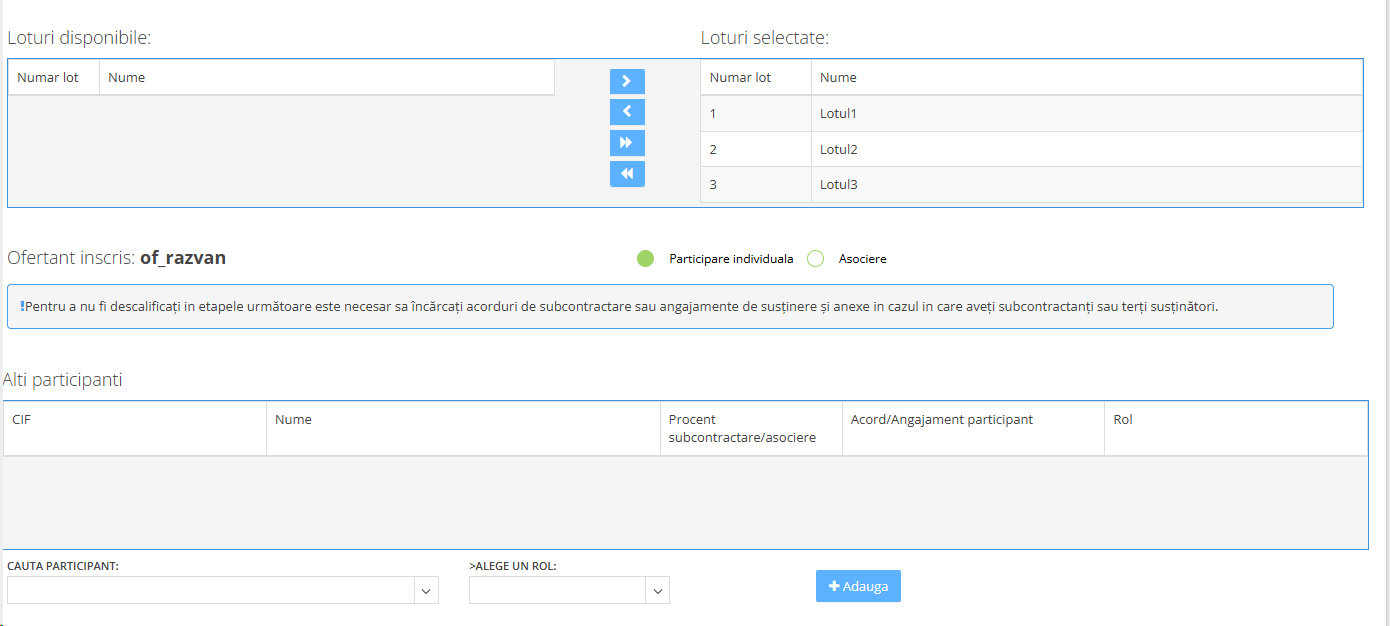This screenshot has height=626, width=1390.
Task: Click the move all lots right double-arrow
Action: [x=627, y=143]
